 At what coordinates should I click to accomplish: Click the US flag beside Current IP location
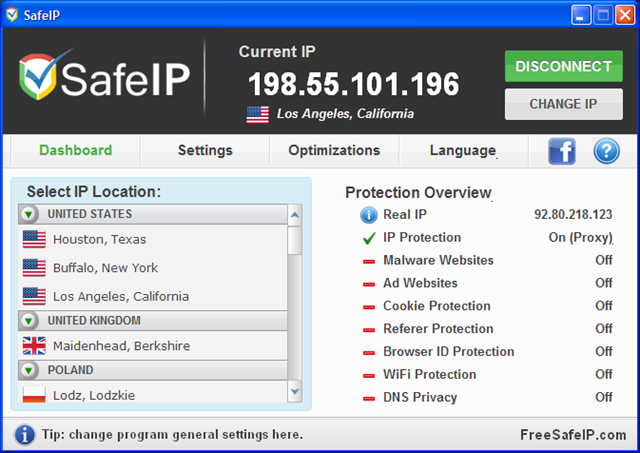(258, 114)
